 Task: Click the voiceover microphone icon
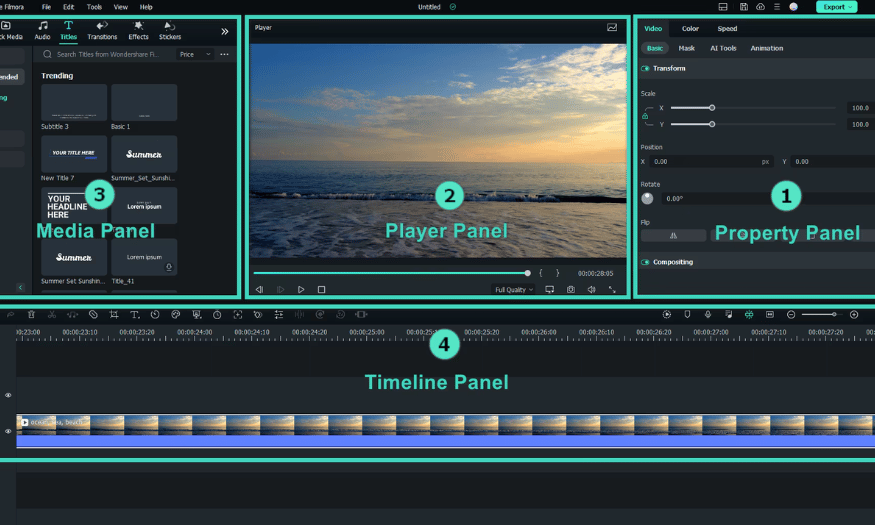tap(708, 315)
